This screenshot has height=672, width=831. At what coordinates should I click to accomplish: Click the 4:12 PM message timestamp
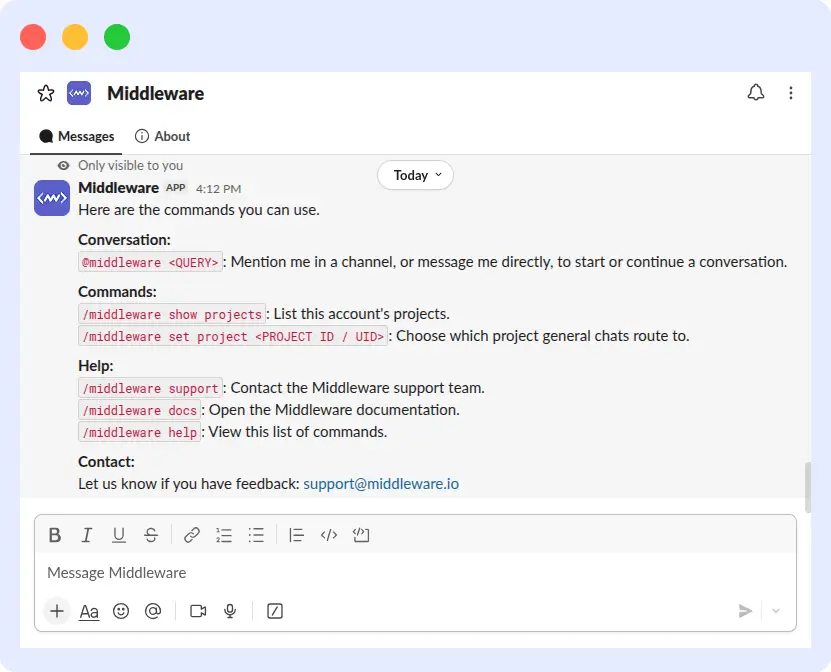tap(218, 189)
